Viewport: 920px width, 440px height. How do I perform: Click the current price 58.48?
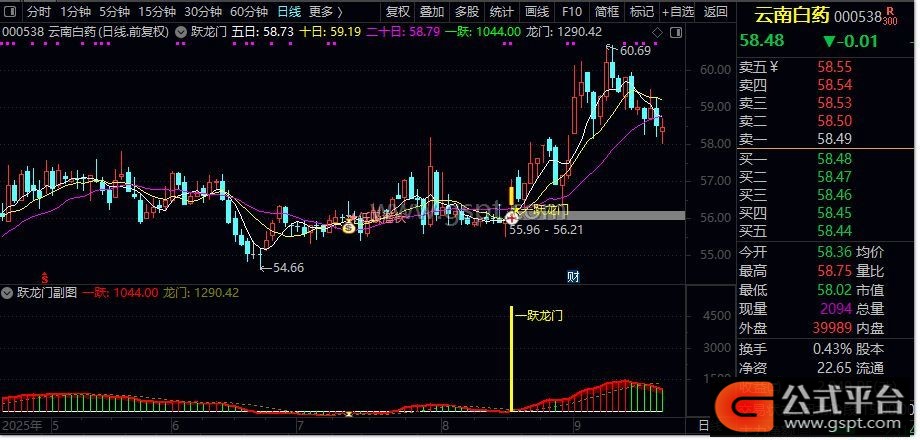point(762,40)
